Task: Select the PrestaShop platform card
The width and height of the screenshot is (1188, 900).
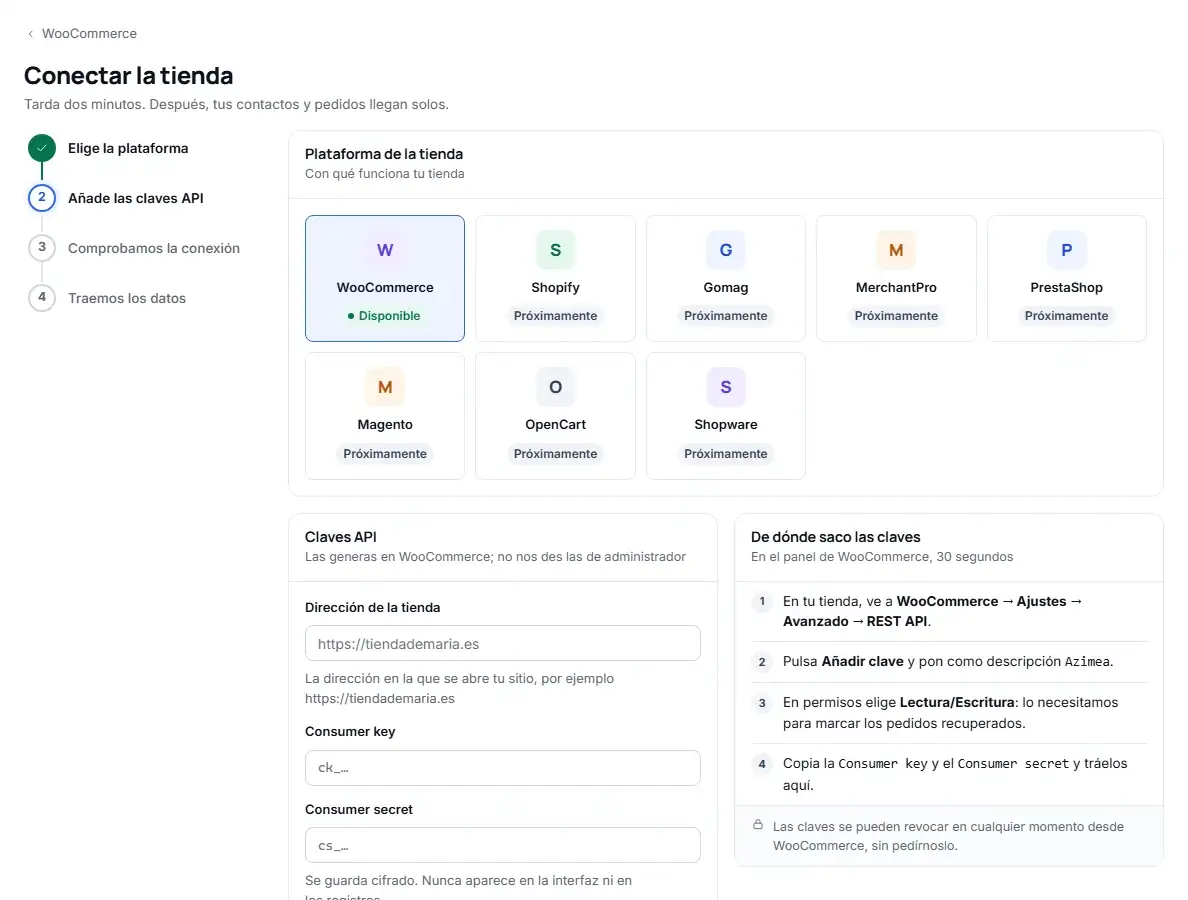Action: click(x=1067, y=278)
